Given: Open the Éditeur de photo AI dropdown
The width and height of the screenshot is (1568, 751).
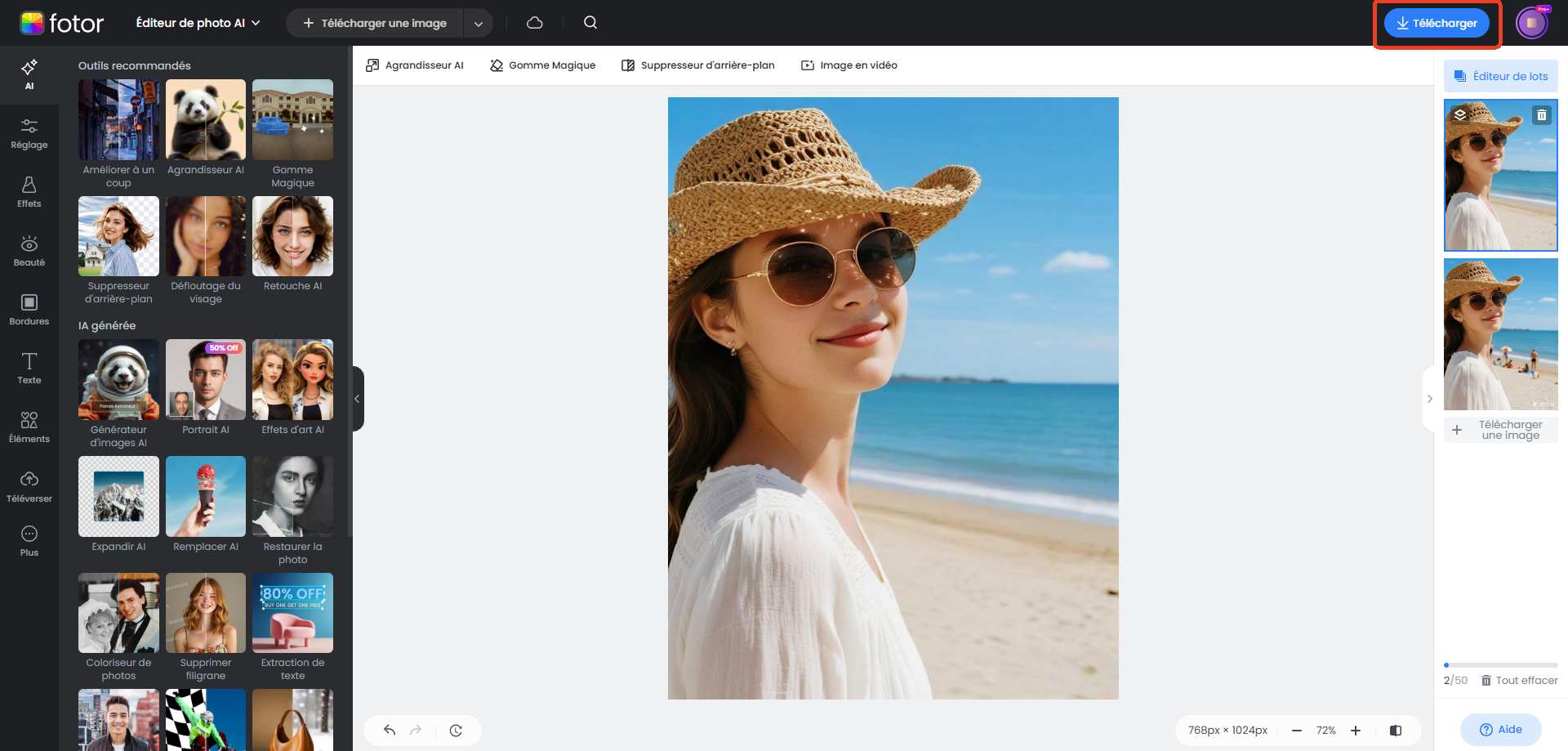Looking at the screenshot, I should click(196, 22).
